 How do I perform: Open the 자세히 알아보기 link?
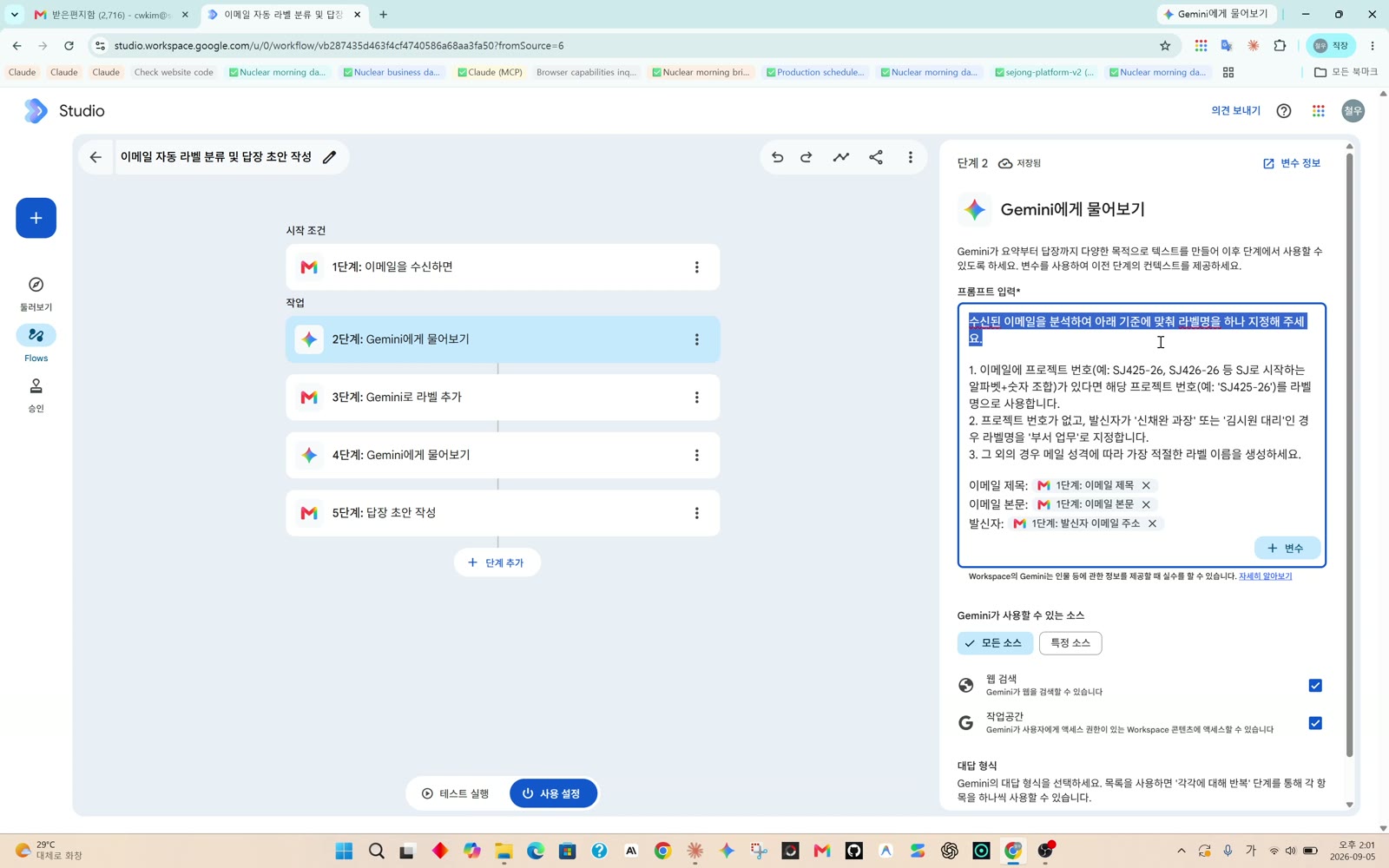coord(1265,576)
